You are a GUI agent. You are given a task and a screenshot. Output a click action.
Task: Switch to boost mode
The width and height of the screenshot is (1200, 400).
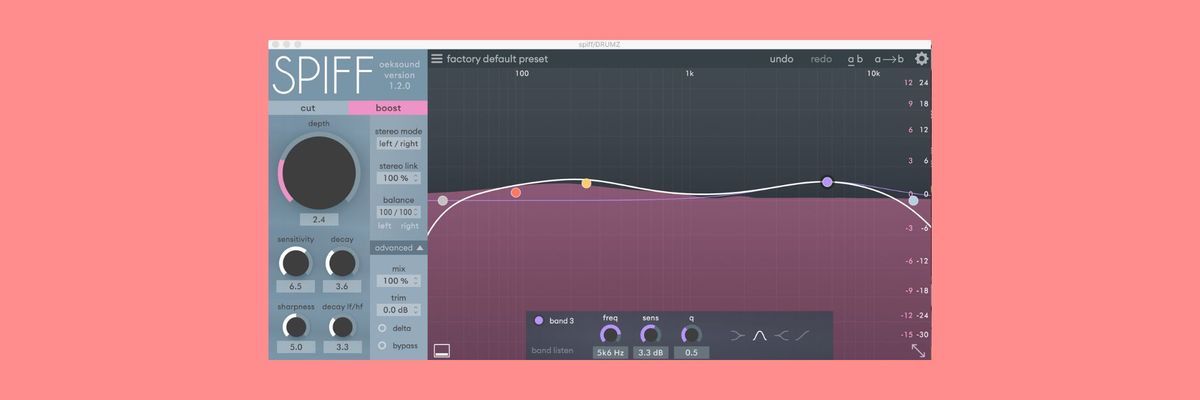[x=388, y=108]
